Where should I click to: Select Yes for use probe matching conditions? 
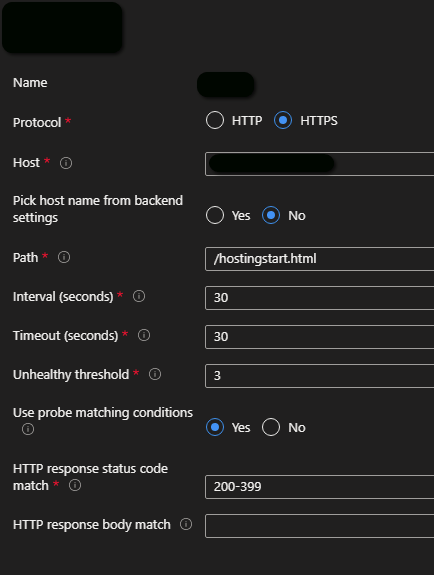coord(215,427)
